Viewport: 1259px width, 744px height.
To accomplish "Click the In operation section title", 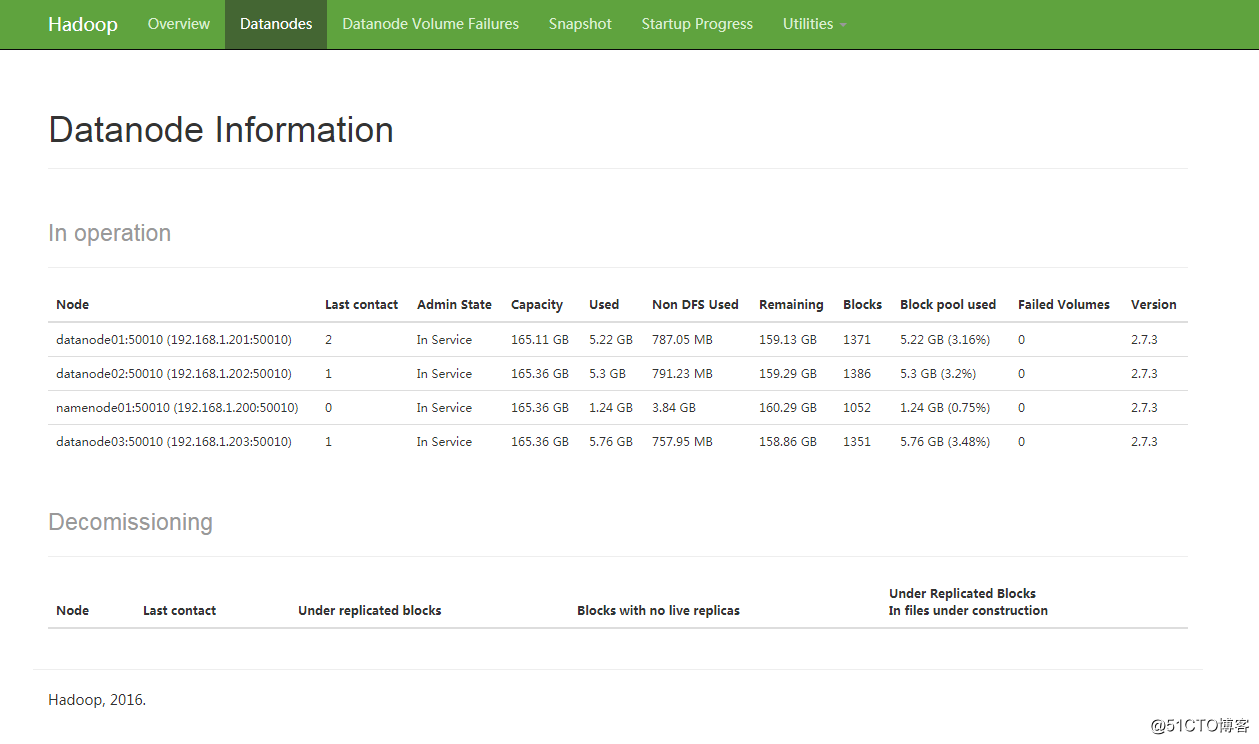I will click(x=110, y=233).
